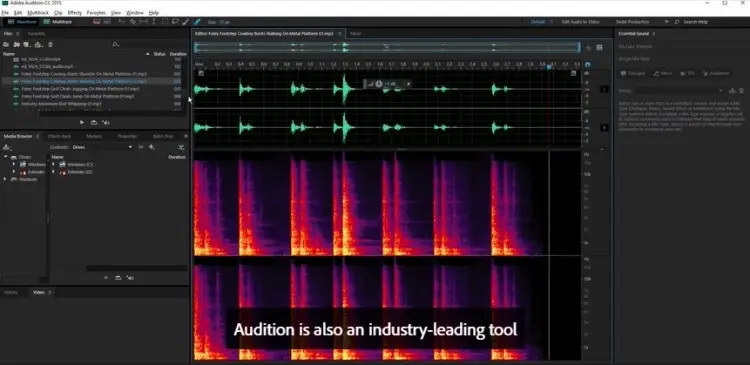Toggle loop playback in Files panel

[x=94, y=123]
